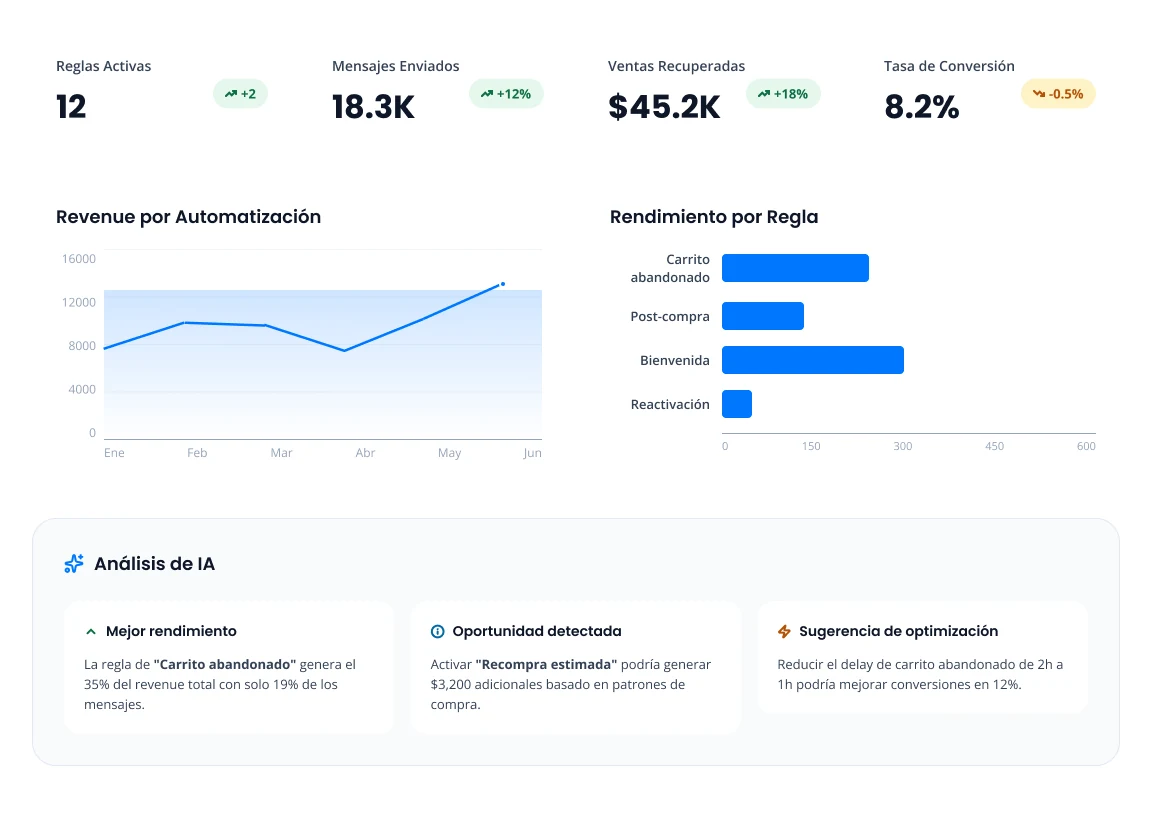Viewport: 1152px width, 813px height.
Task: Click the Tasa de Conversión metric title
Action: [949, 66]
